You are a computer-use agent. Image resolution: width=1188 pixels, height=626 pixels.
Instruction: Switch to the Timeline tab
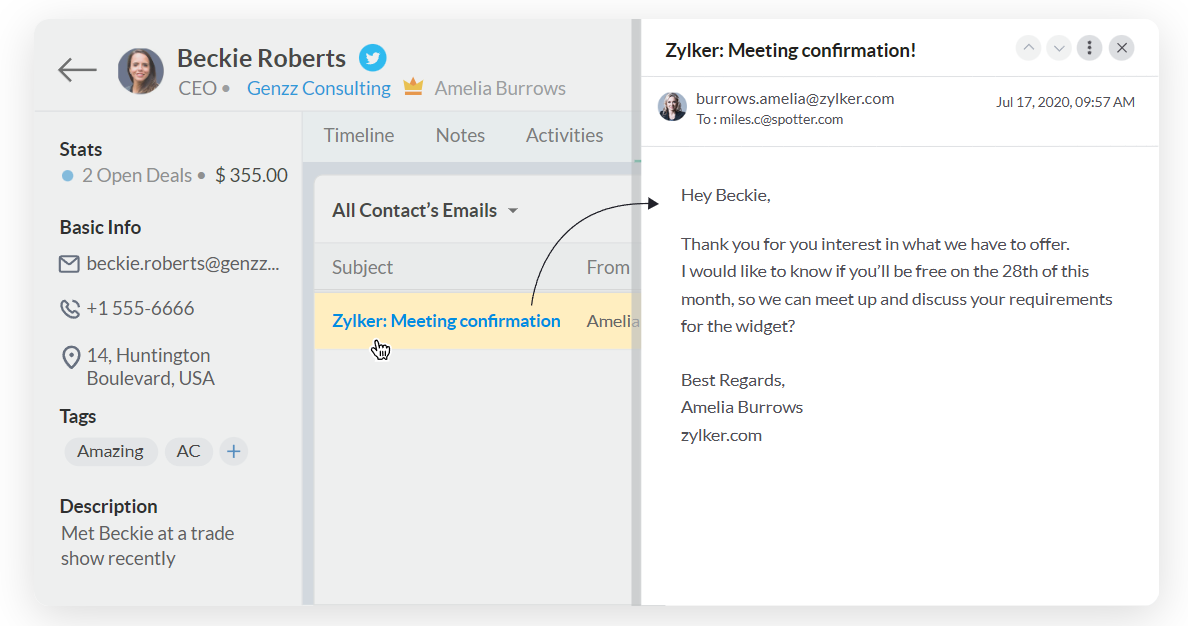point(359,136)
